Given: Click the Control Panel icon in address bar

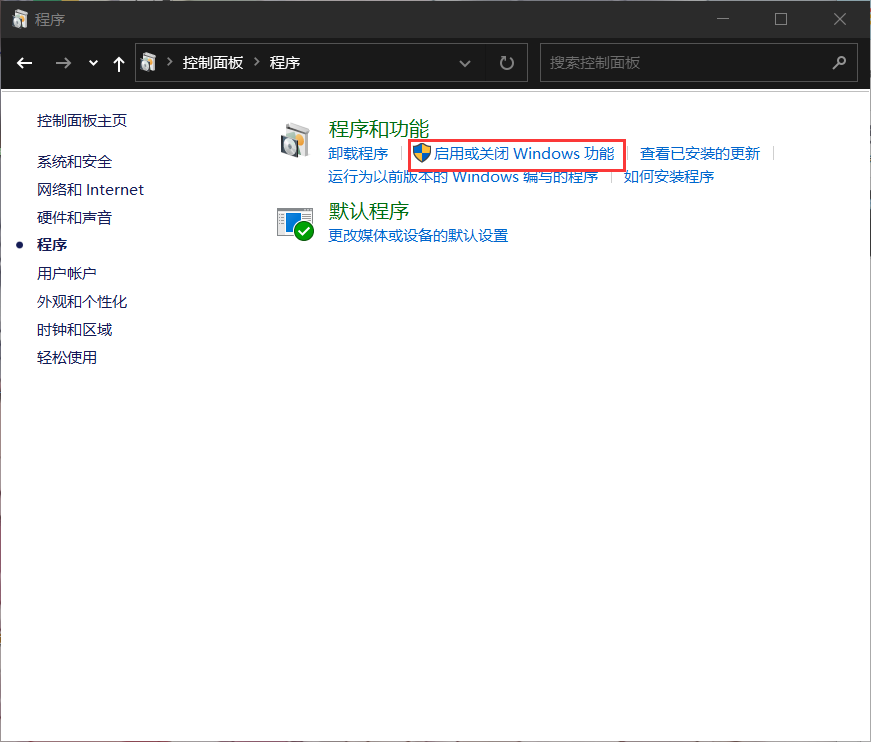Looking at the screenshot, I should (148, 62).
